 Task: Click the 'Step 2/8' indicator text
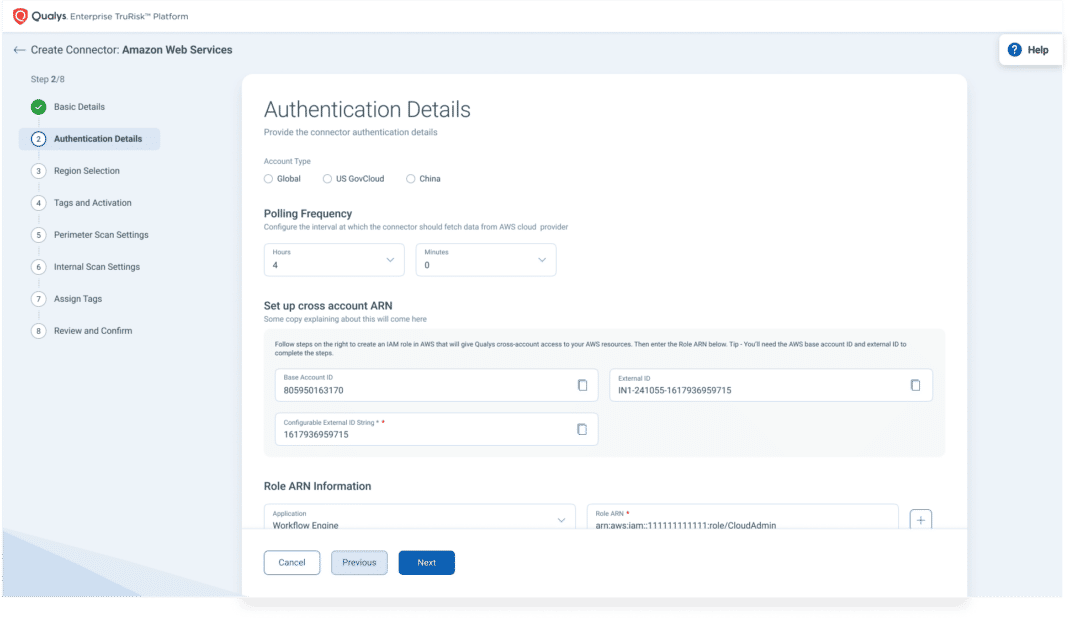[x=48, y=79]
